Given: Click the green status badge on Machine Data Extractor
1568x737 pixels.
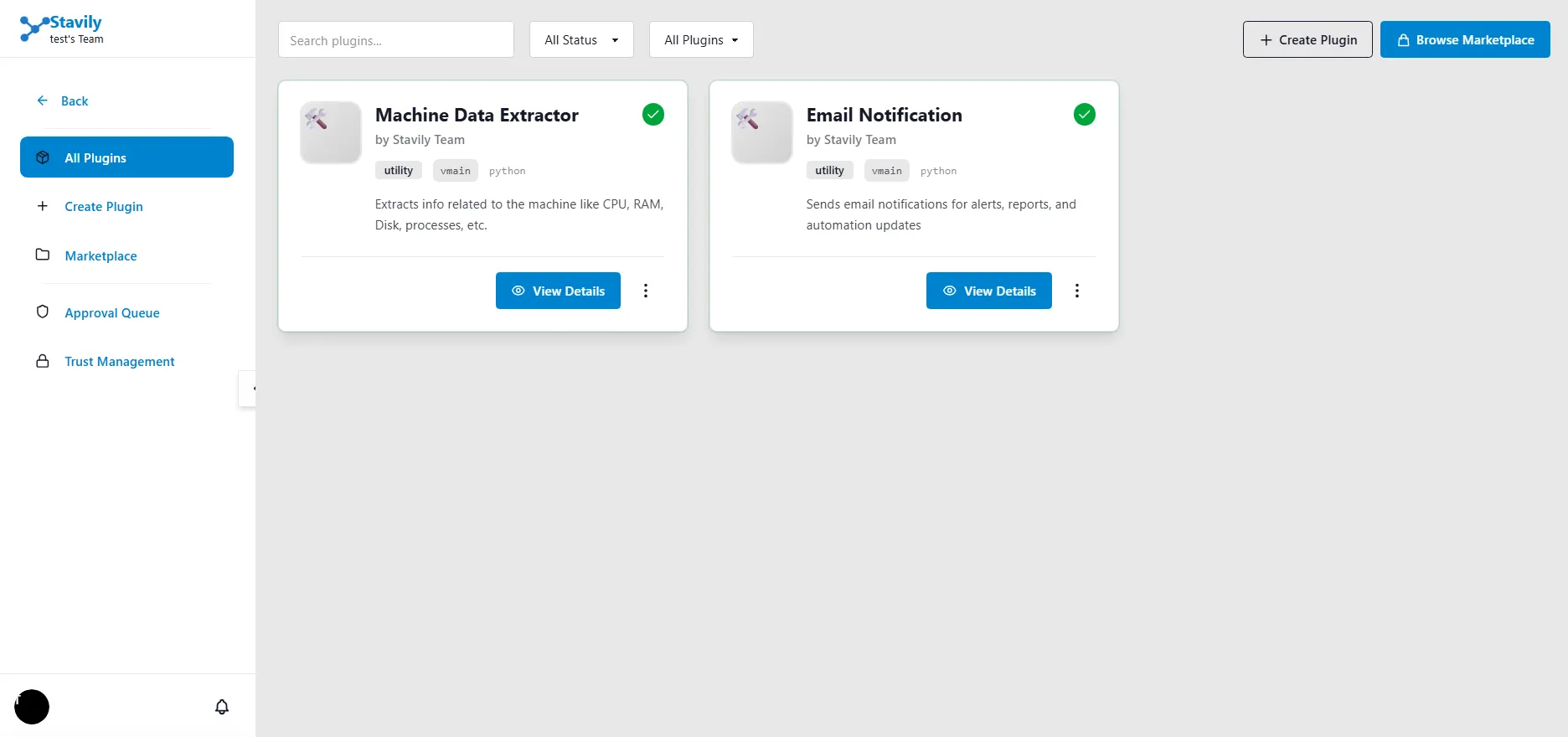Looking at the screenshot, I should tap(653, 114).
